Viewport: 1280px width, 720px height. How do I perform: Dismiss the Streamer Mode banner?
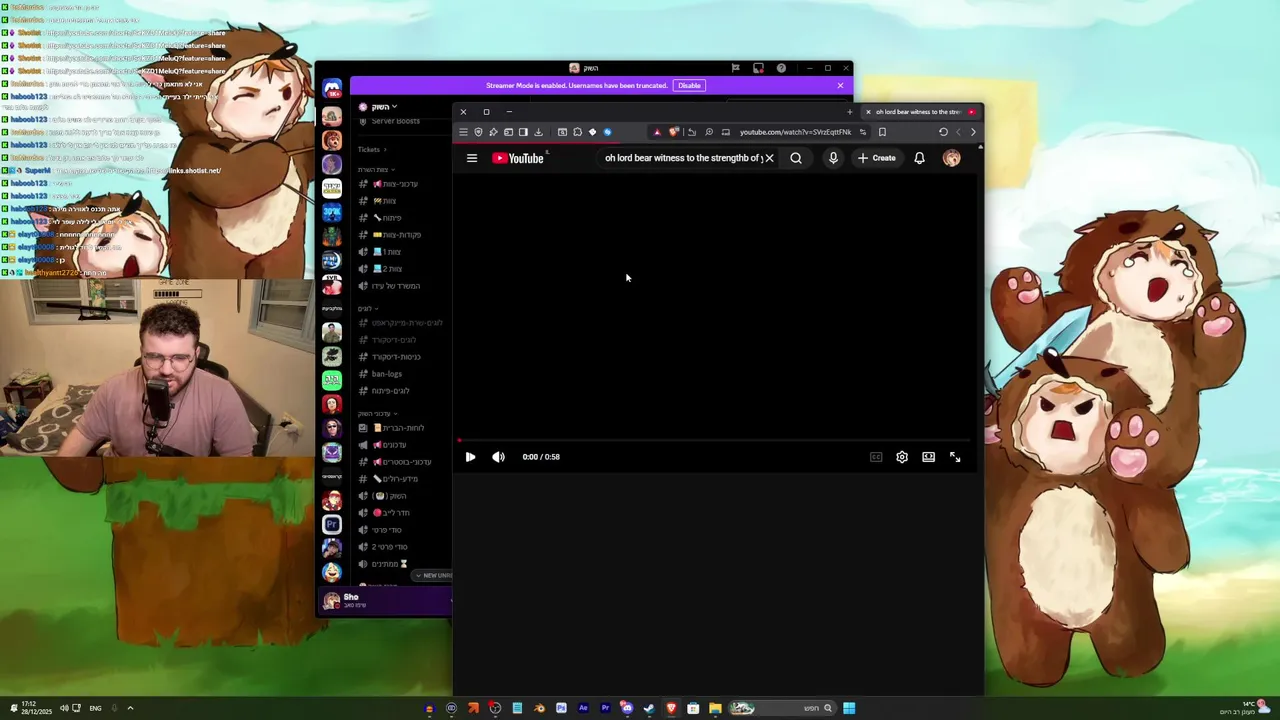click(840, 85)
